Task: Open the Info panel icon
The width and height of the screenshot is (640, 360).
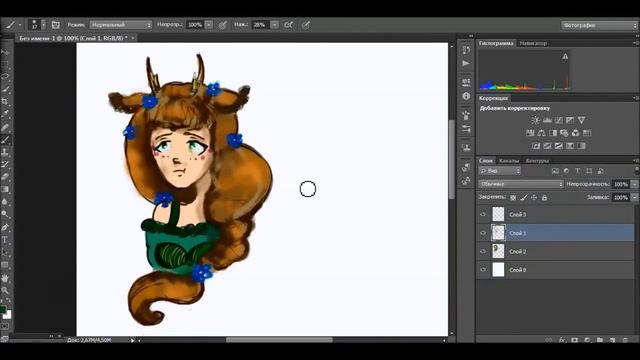Action: click(x=466, y=96)
